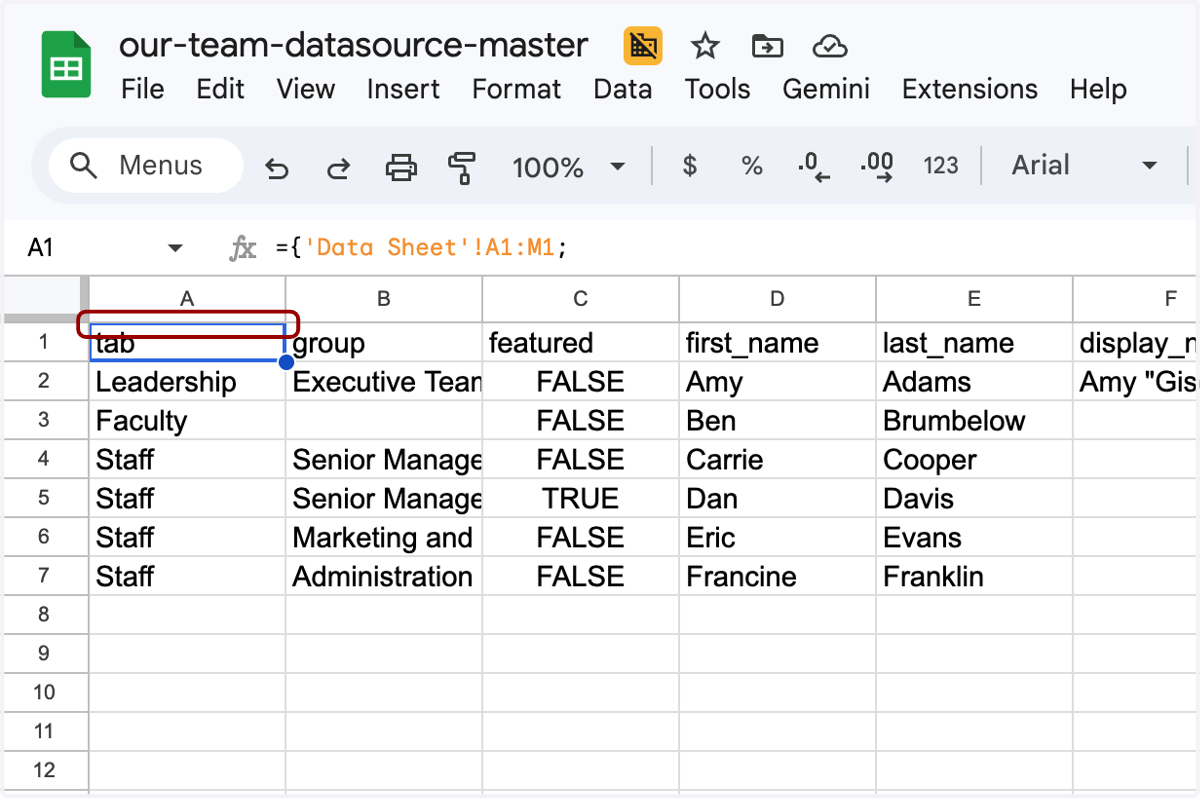
Task: Select column A header
Action: coord(187,299)
